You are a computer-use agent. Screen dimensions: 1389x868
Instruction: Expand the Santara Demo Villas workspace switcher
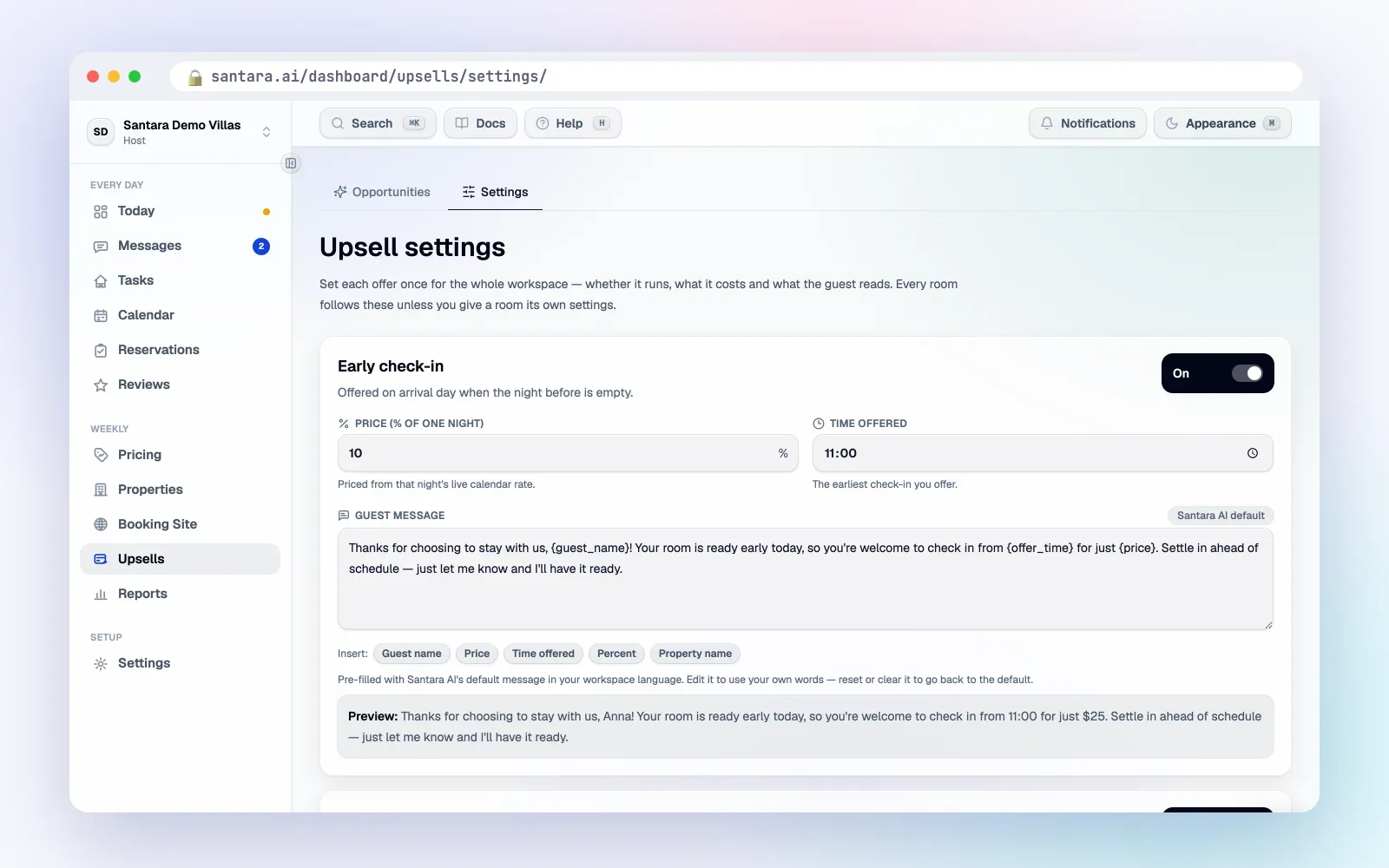[181, 132]
